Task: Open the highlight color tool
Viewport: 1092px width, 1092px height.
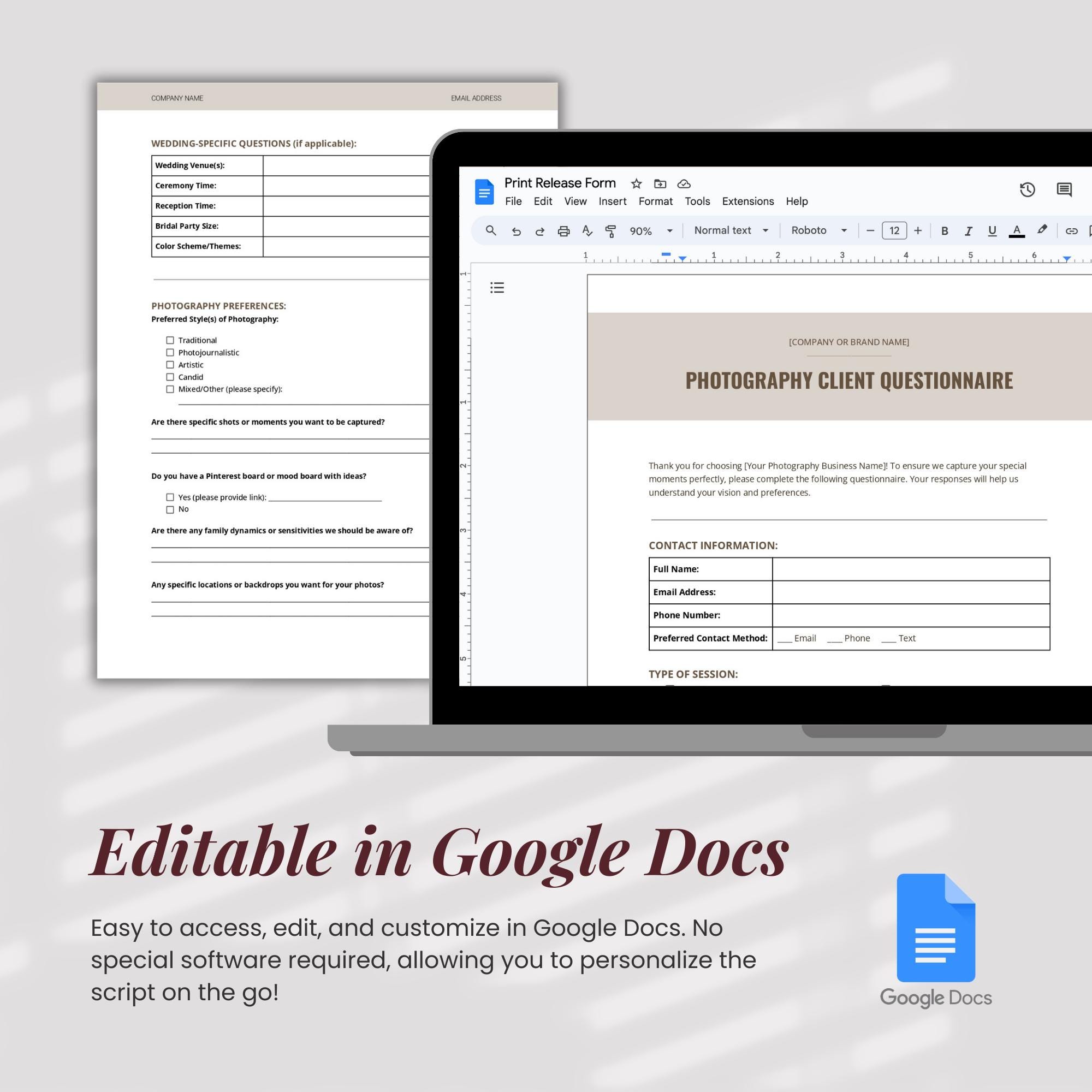Action: tap(1042, 230)
